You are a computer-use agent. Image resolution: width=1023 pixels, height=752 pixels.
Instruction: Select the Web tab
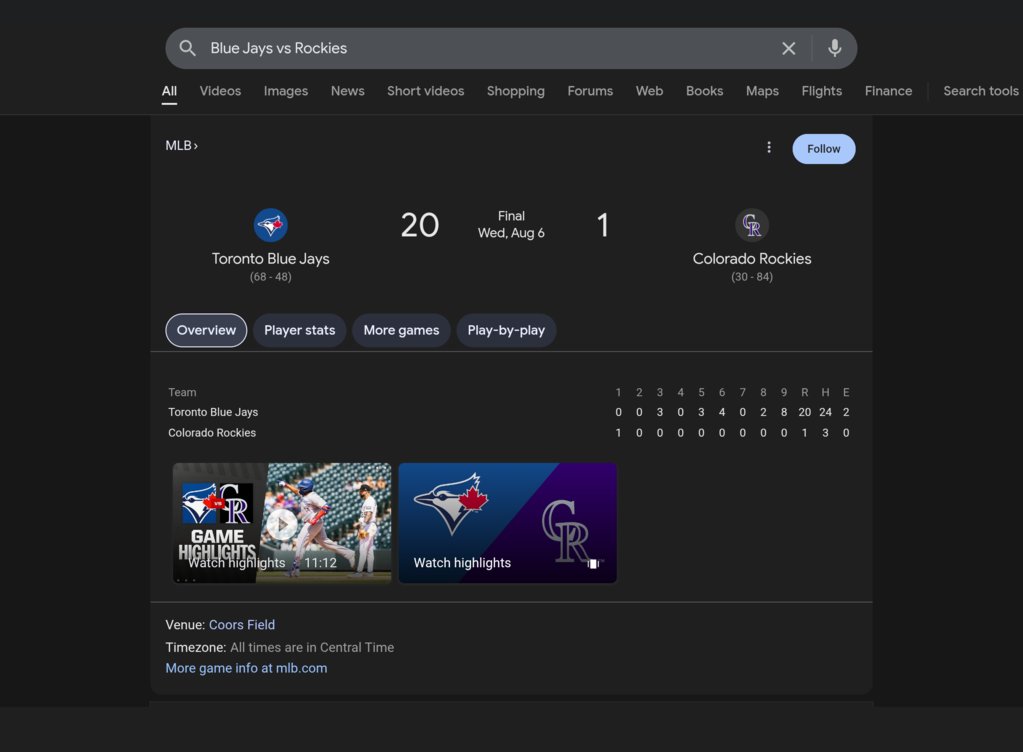pyautogui.click(x=649, y=91)
